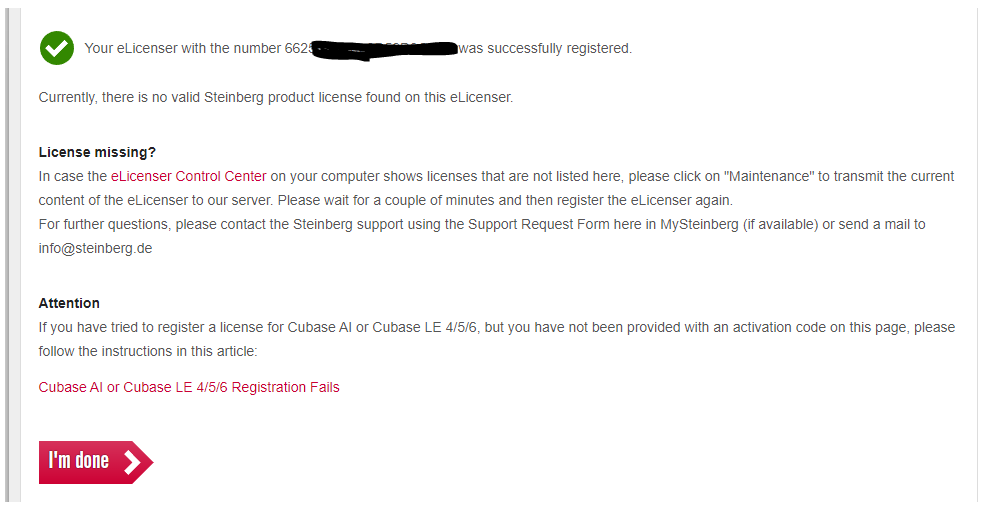Click the blacked-out eLicenser number
The width and height of the screenshot is (998, 511).
coord(385,48)
